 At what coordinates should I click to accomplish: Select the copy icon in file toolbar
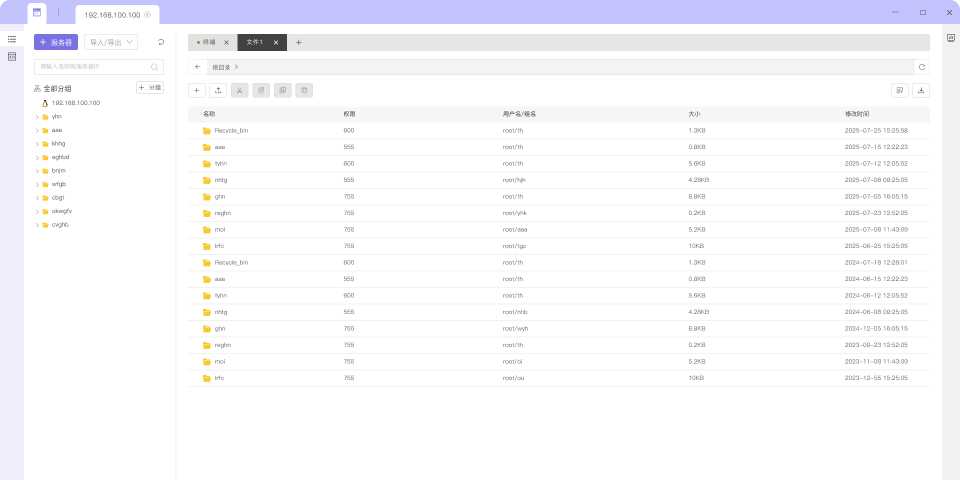tap(261, 91)
